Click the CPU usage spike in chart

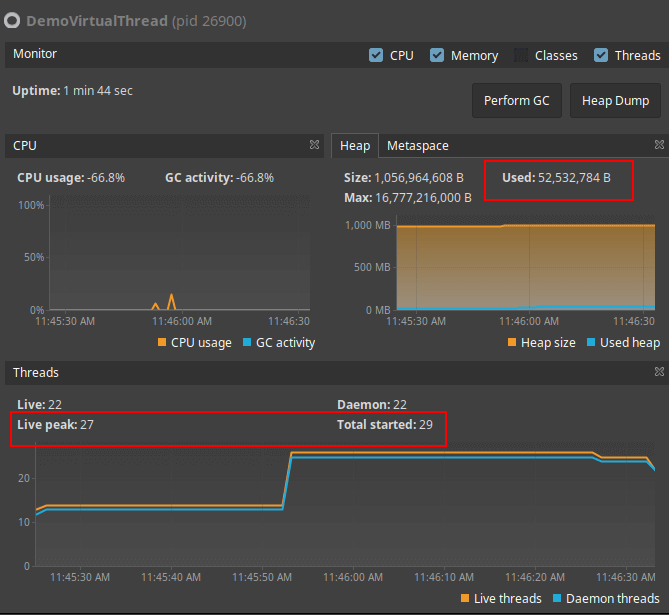tap(172, 300)
